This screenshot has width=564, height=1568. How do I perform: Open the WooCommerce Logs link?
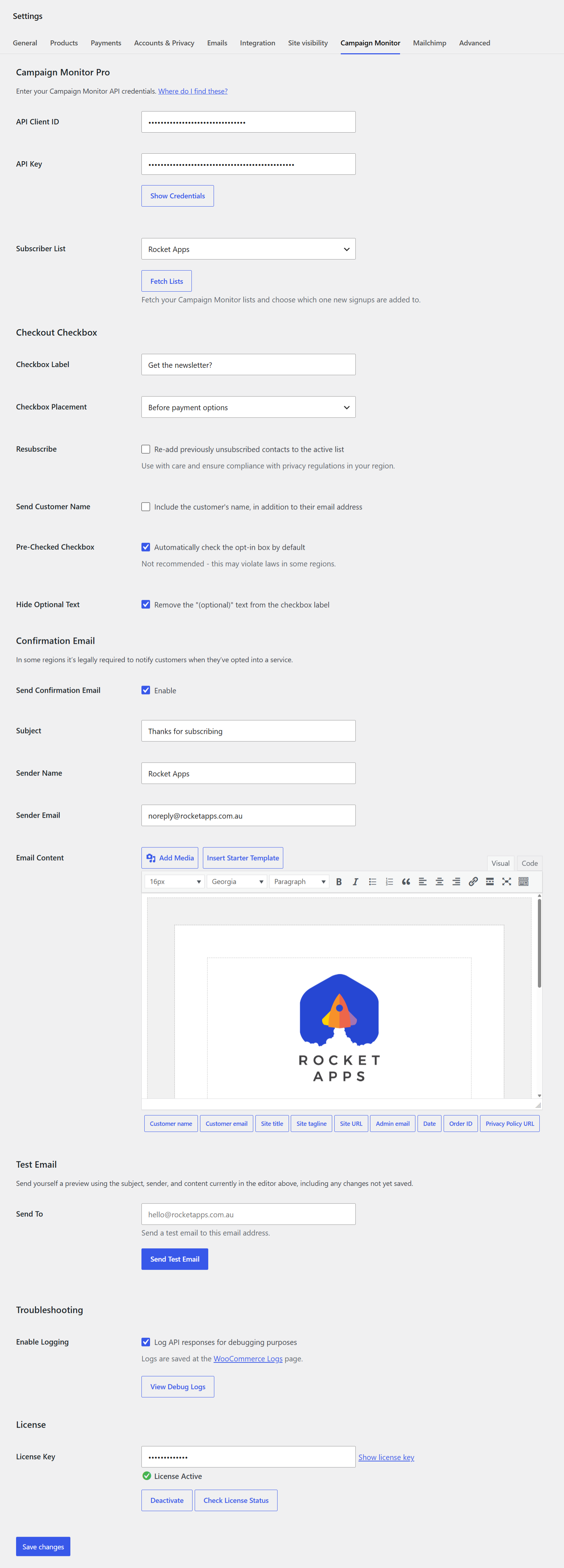[x=248, y=1359]
